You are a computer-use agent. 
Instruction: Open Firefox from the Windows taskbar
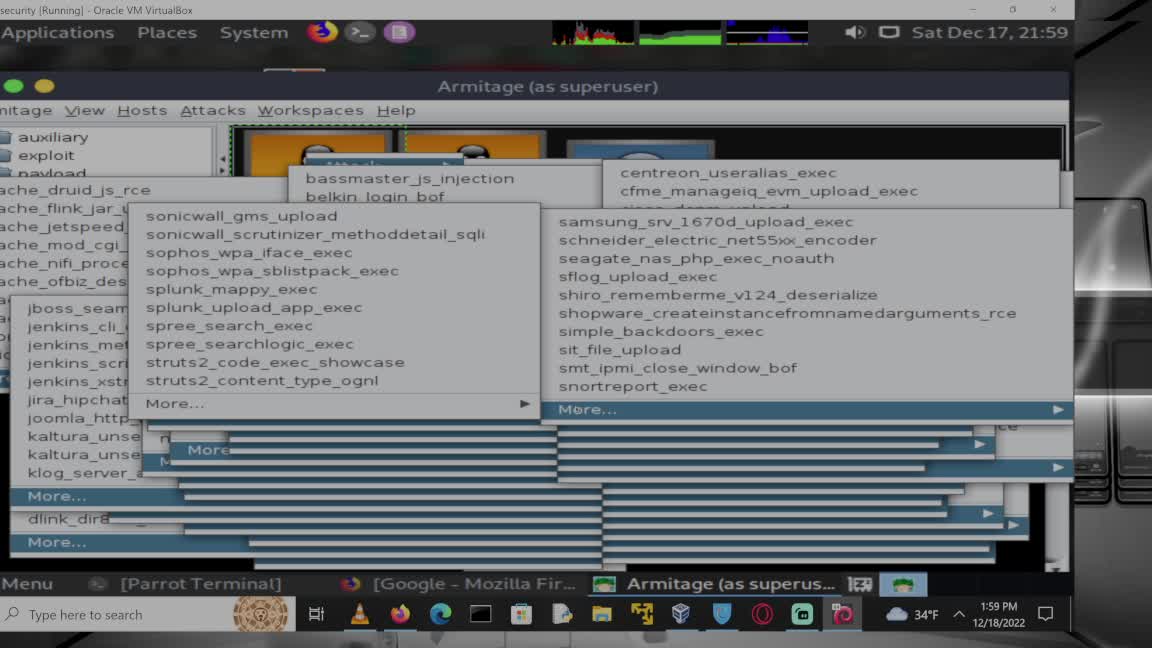point(400,614)
